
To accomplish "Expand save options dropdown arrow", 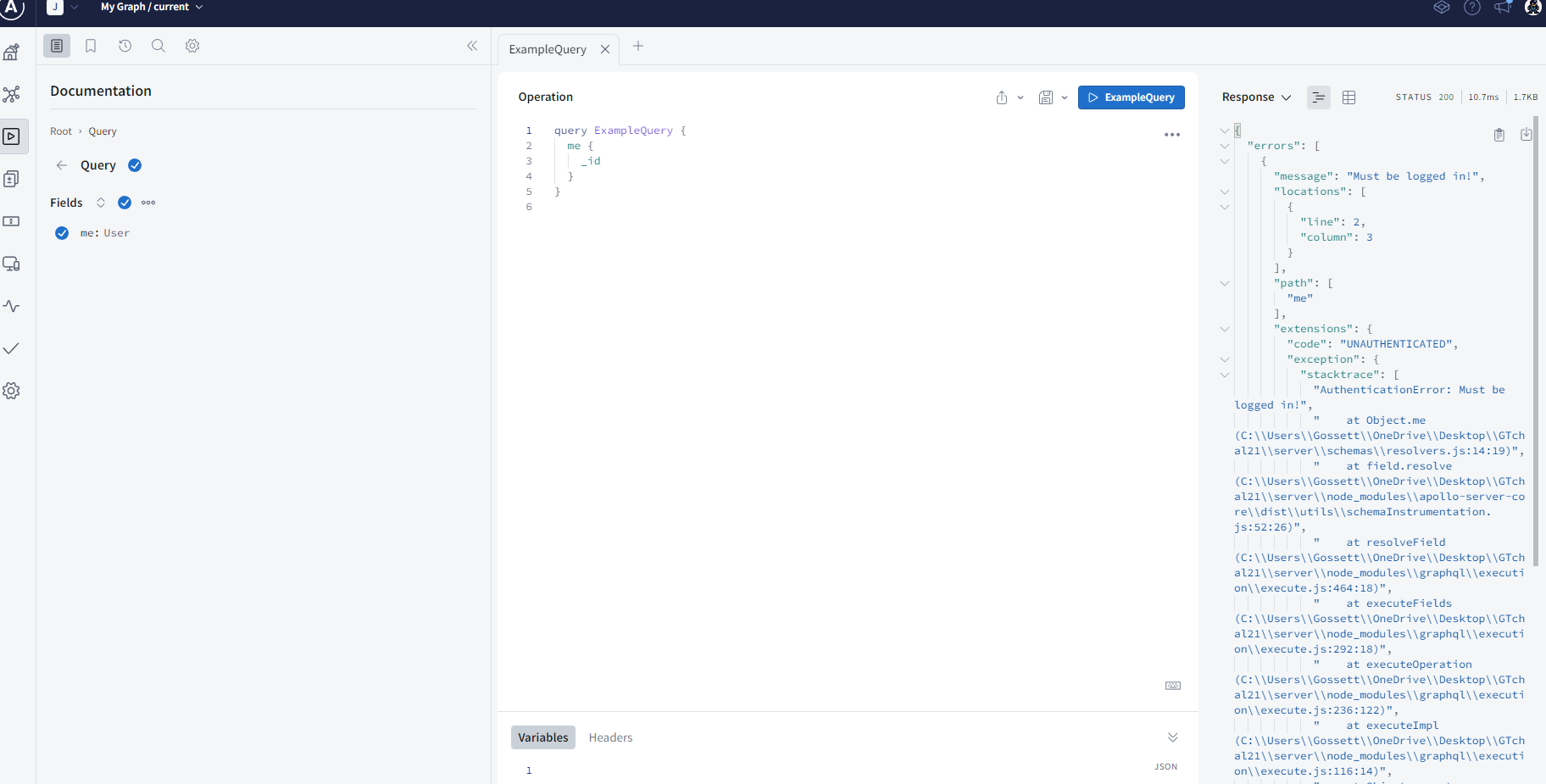I will pos(1065,97).
